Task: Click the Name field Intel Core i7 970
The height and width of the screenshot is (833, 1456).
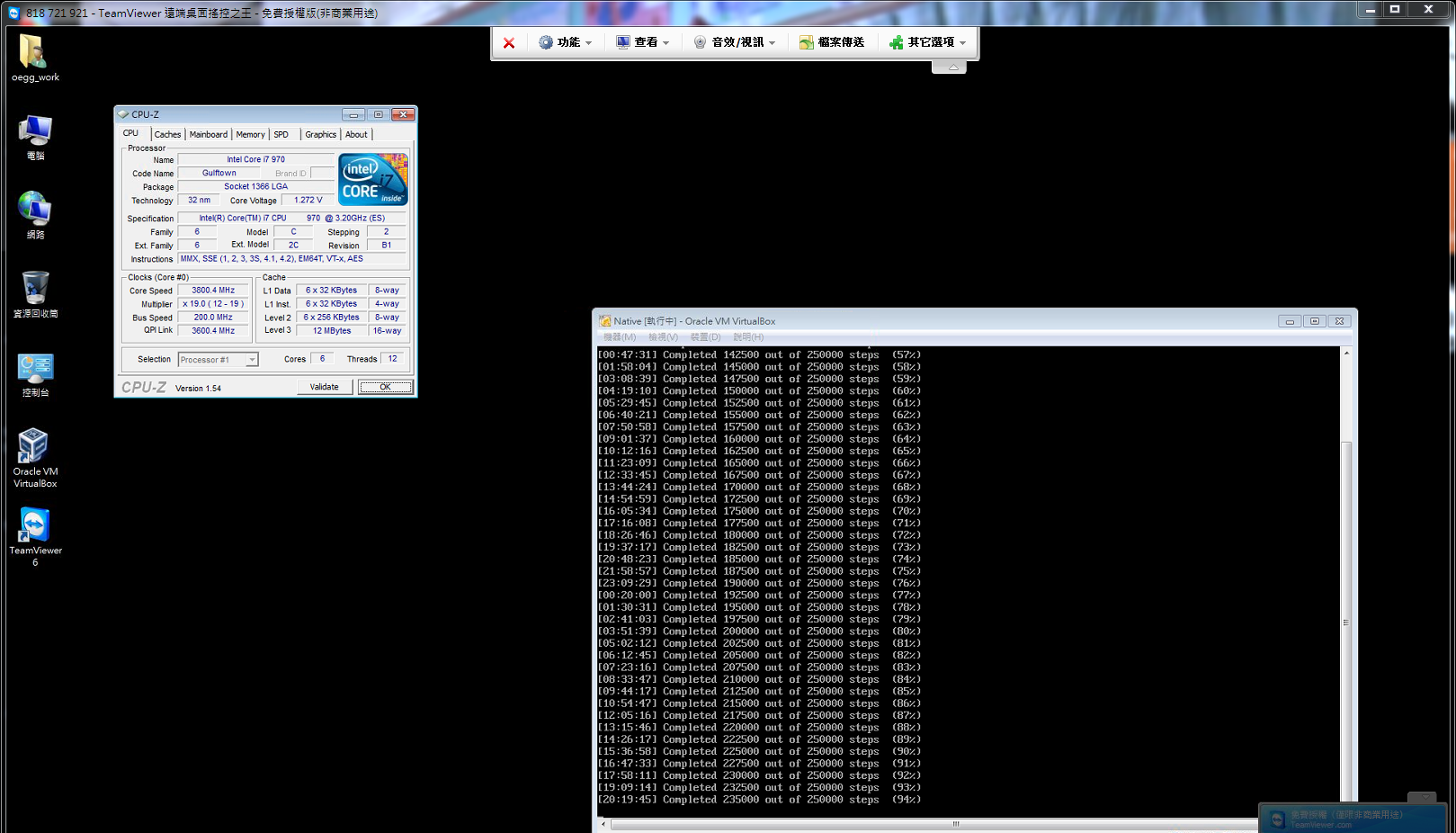Action: click(x=256, y=159)
